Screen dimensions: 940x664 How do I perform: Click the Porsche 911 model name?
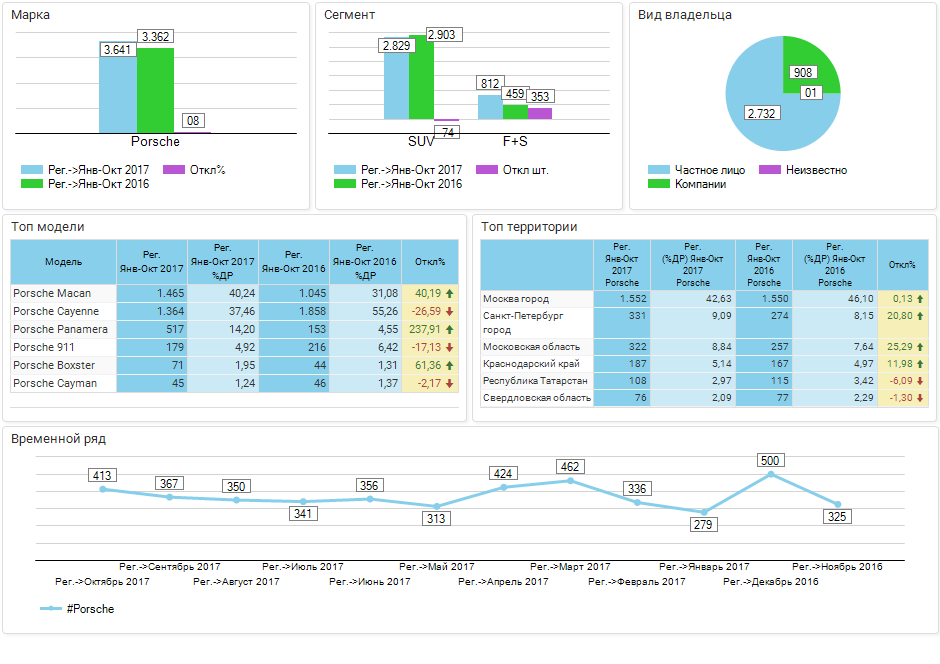(43, 348)
